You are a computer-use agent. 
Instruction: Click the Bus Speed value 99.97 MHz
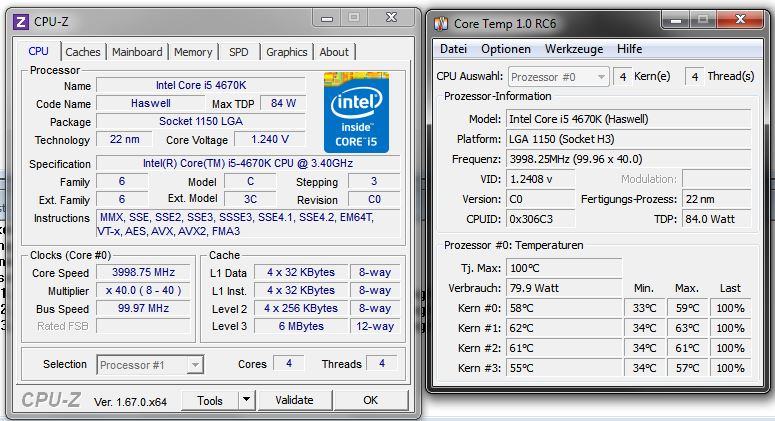pyautogui.click(x=143, y=308)
